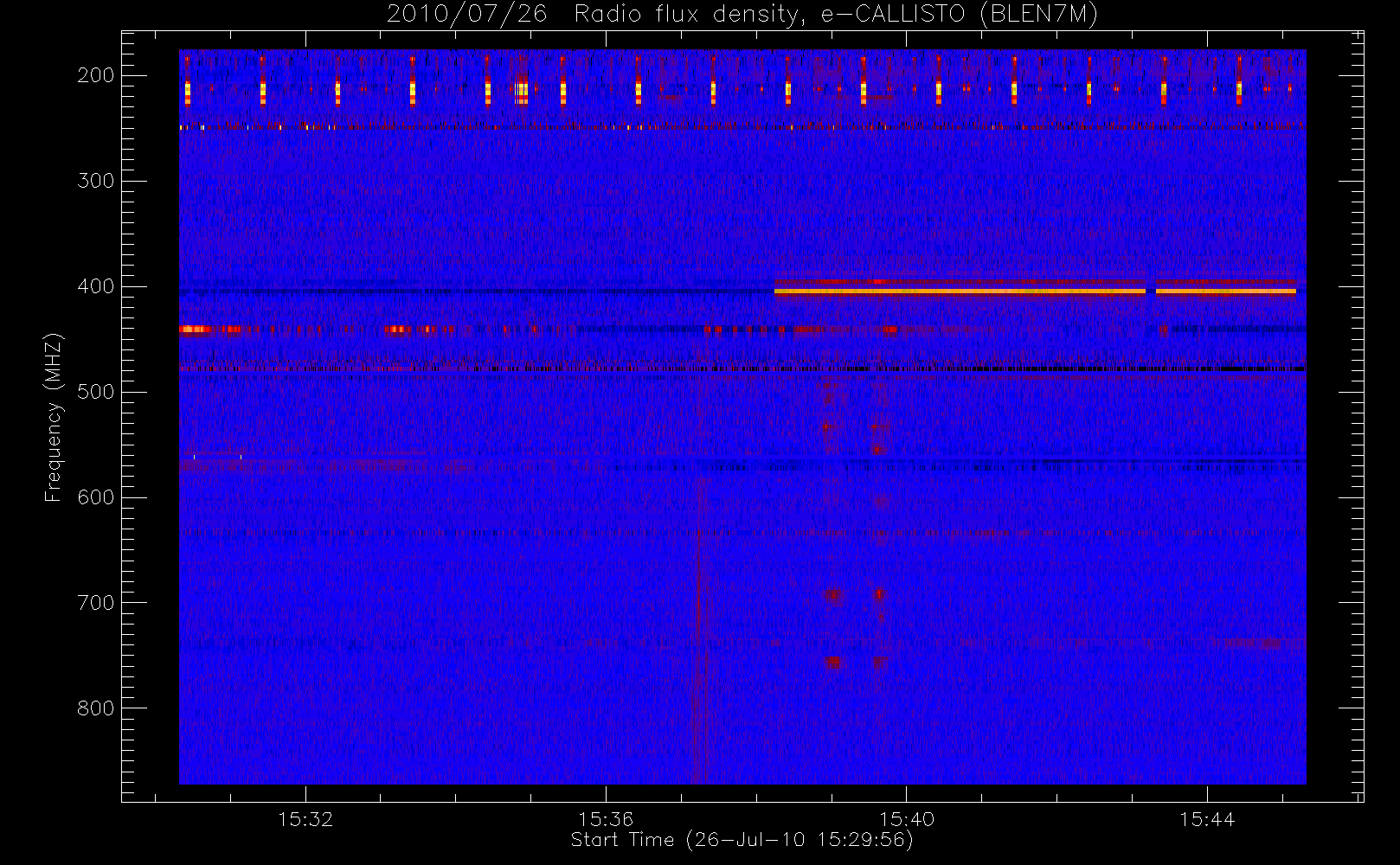This screenshot has width=1400, height=865.
Task: Select the date 2010/07/26 in the title
Action: click(467, 15)
